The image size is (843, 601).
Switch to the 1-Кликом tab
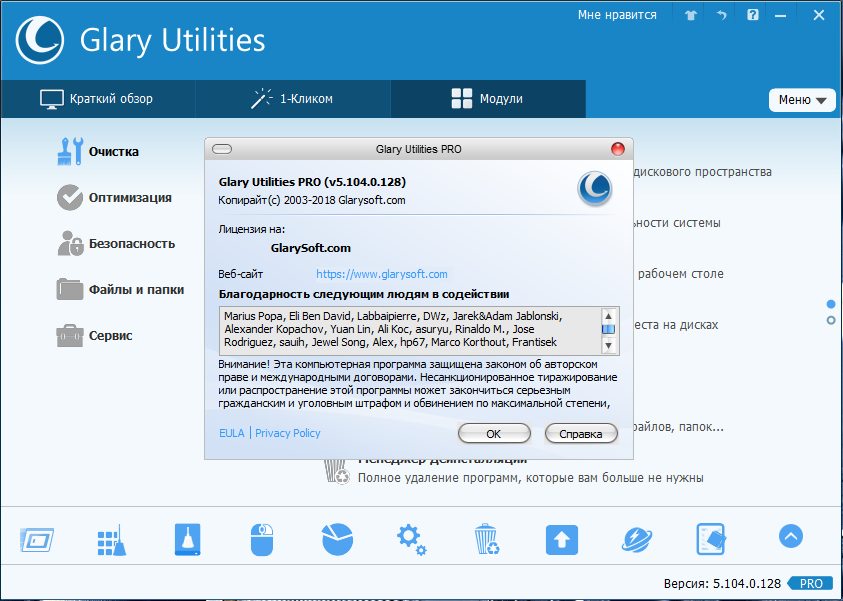coord(292,99)
